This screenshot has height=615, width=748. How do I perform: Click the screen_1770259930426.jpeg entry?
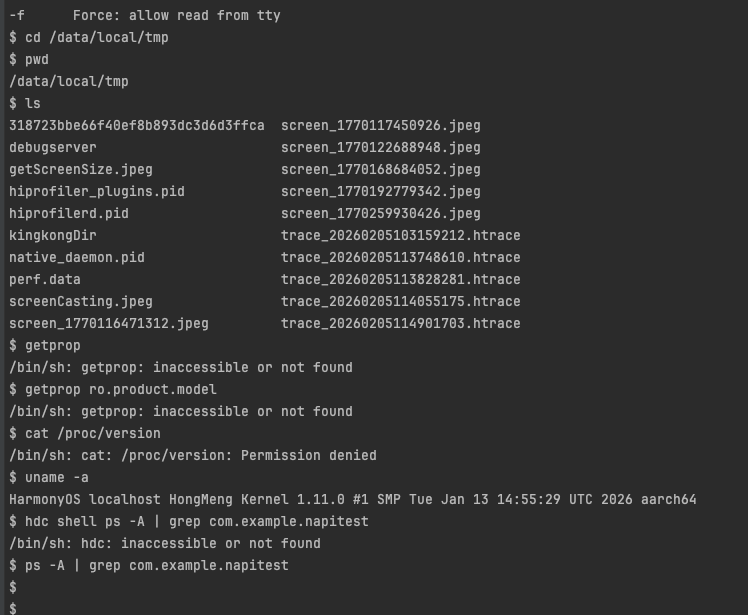tap(381, 213)
